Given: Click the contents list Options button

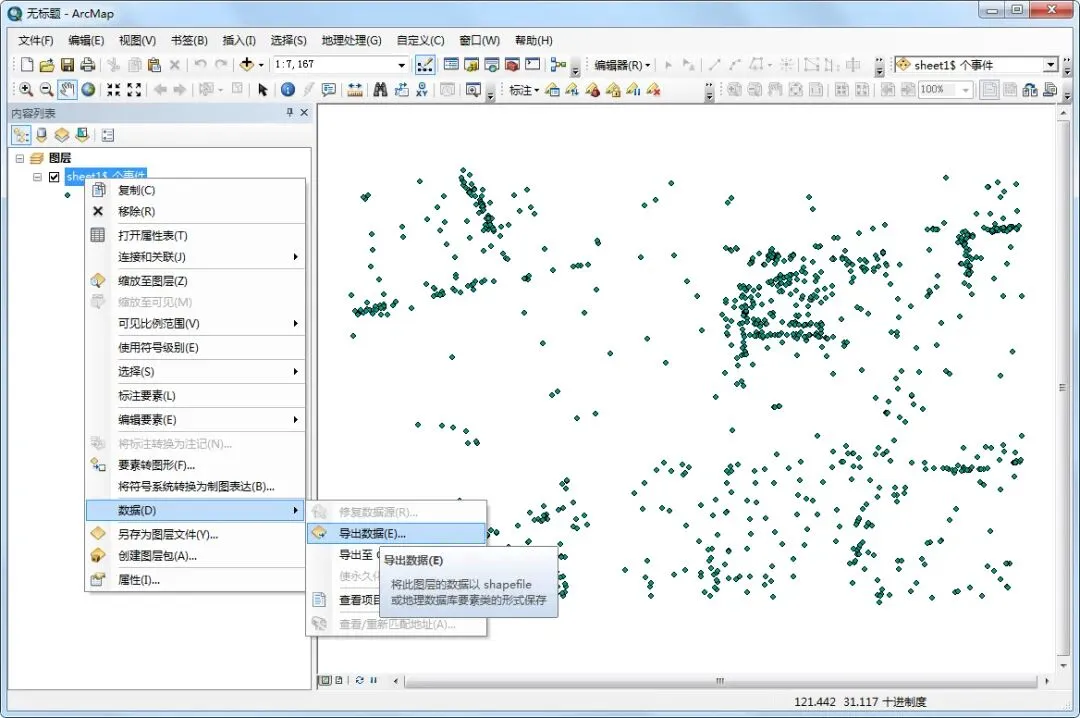Looking at the screenshot, I should point(107,135).
